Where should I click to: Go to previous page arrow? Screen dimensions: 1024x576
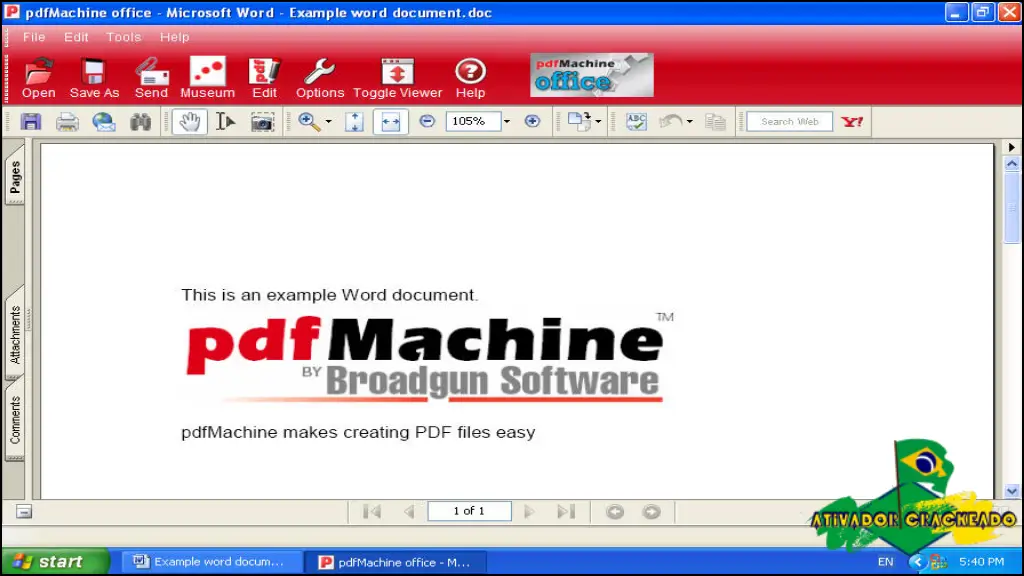point(409,511)
